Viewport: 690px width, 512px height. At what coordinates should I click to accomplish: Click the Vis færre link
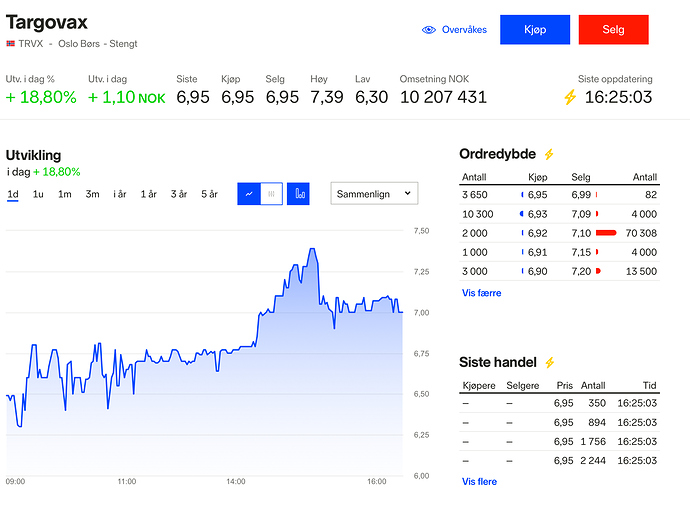click(x=481, y=293)
